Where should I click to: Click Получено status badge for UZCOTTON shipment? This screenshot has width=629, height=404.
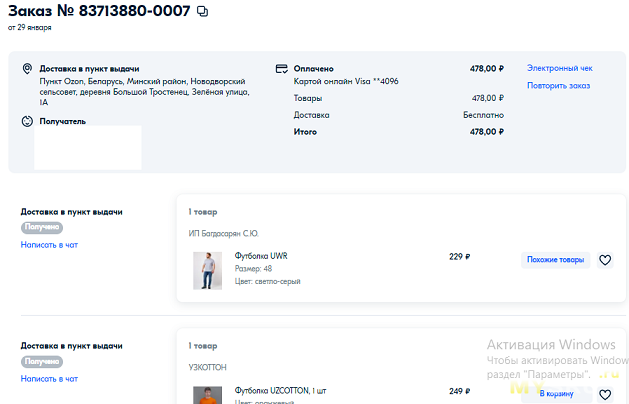[x=42, y=361]
